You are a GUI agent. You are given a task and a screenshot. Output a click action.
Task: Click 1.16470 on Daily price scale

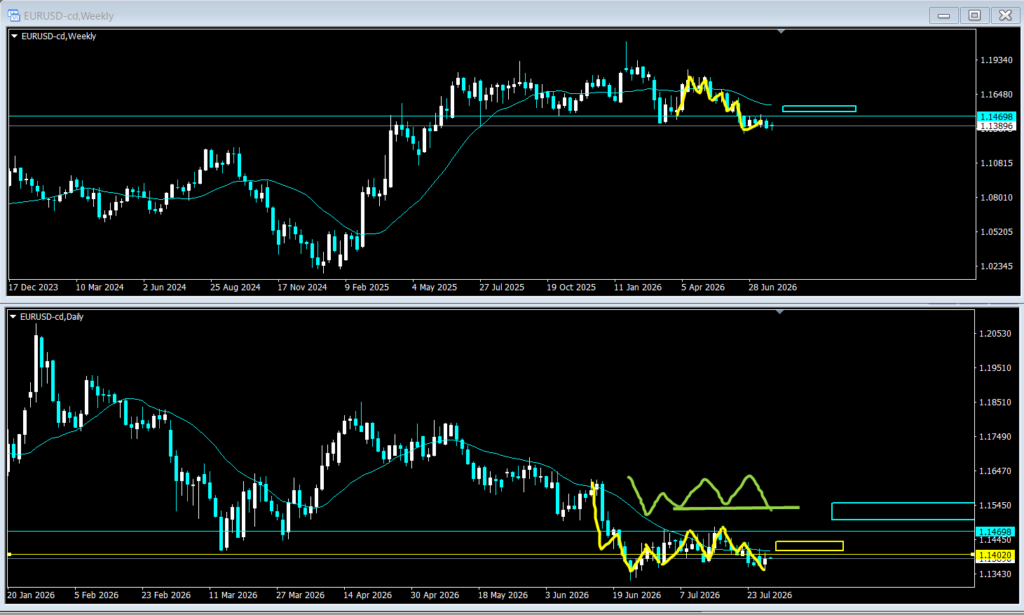tap(995, 471)
